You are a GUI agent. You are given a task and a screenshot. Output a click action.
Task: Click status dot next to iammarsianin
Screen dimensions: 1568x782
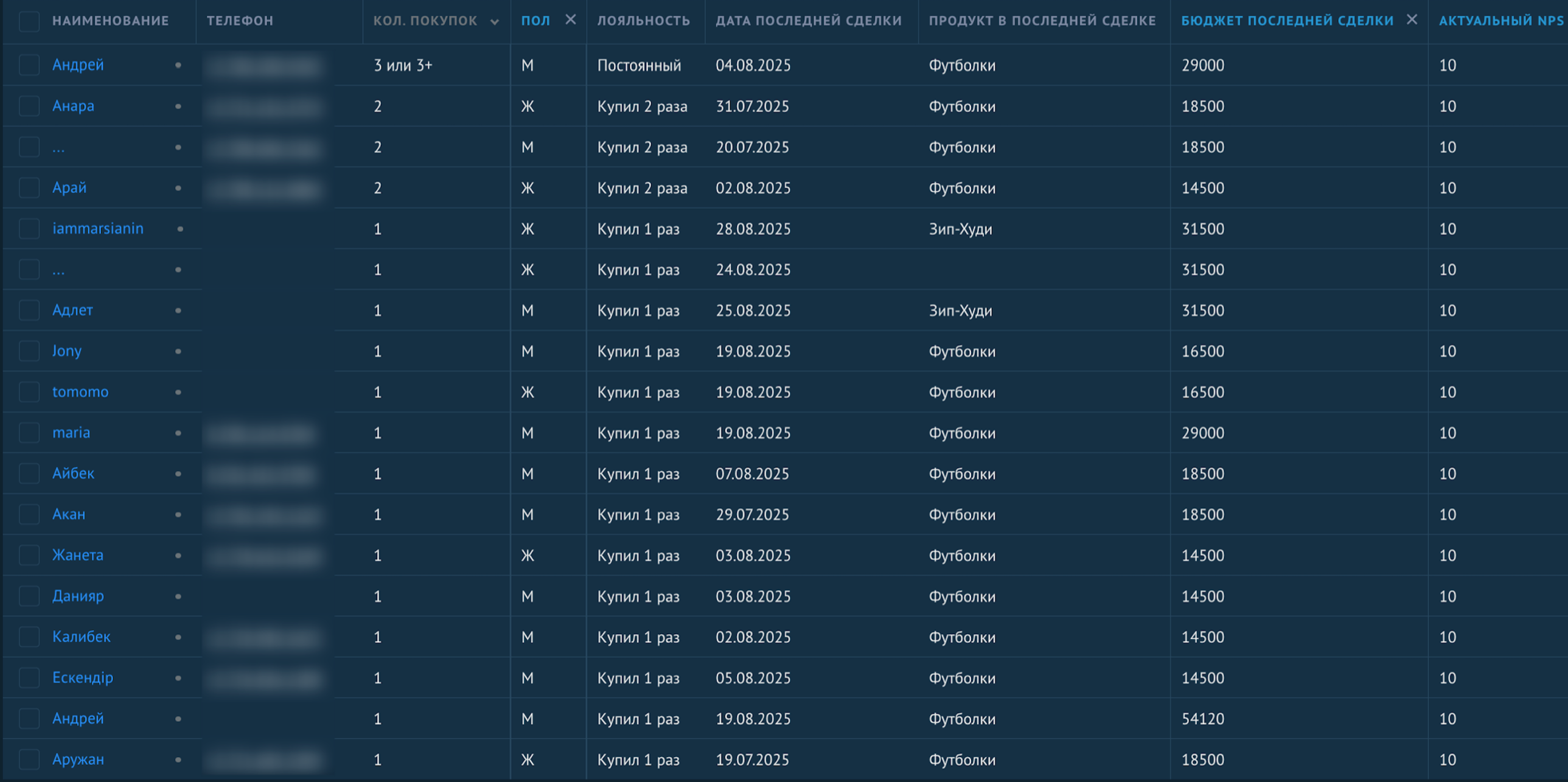coord(180,229)
